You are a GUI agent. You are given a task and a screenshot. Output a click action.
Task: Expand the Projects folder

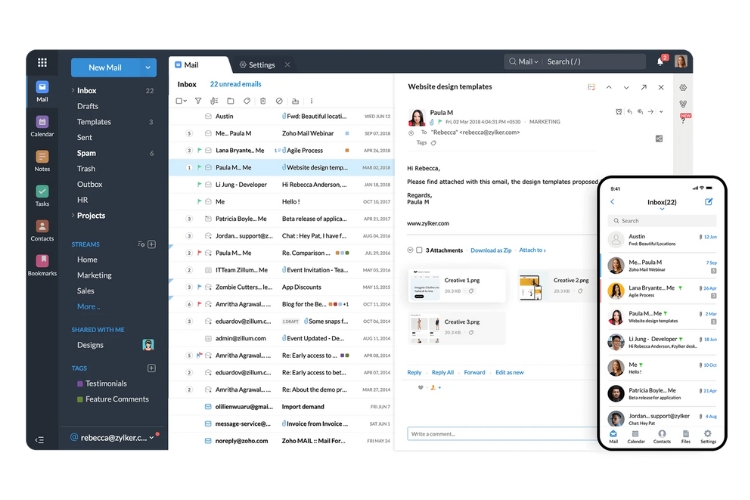[73, 215]
